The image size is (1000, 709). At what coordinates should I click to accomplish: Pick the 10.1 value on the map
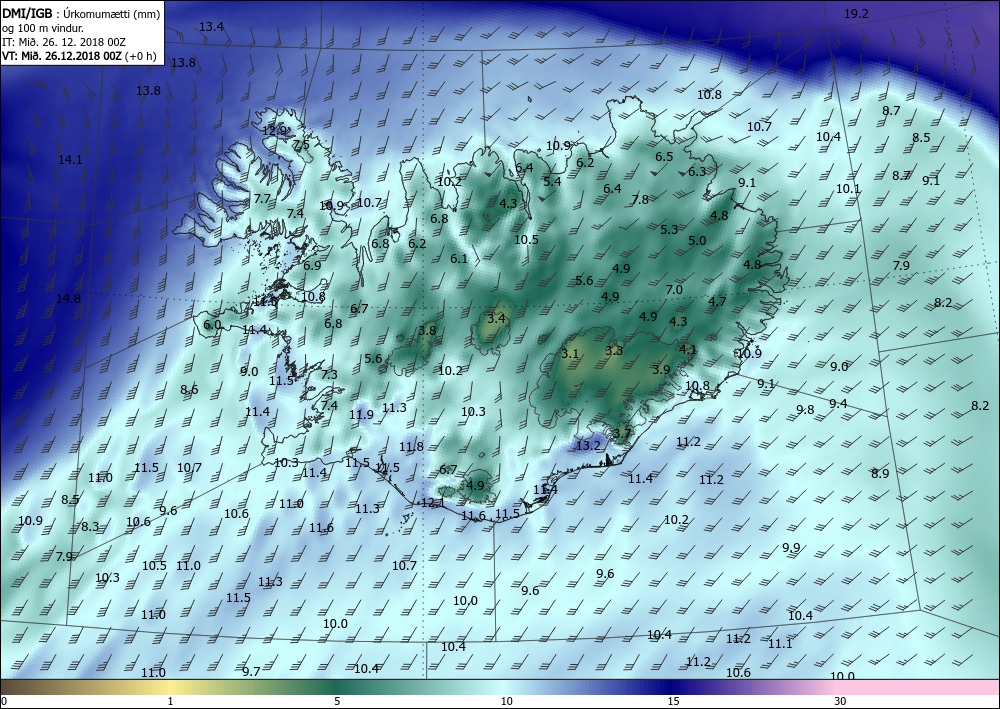pyautogui.click(x=848, y=189)
